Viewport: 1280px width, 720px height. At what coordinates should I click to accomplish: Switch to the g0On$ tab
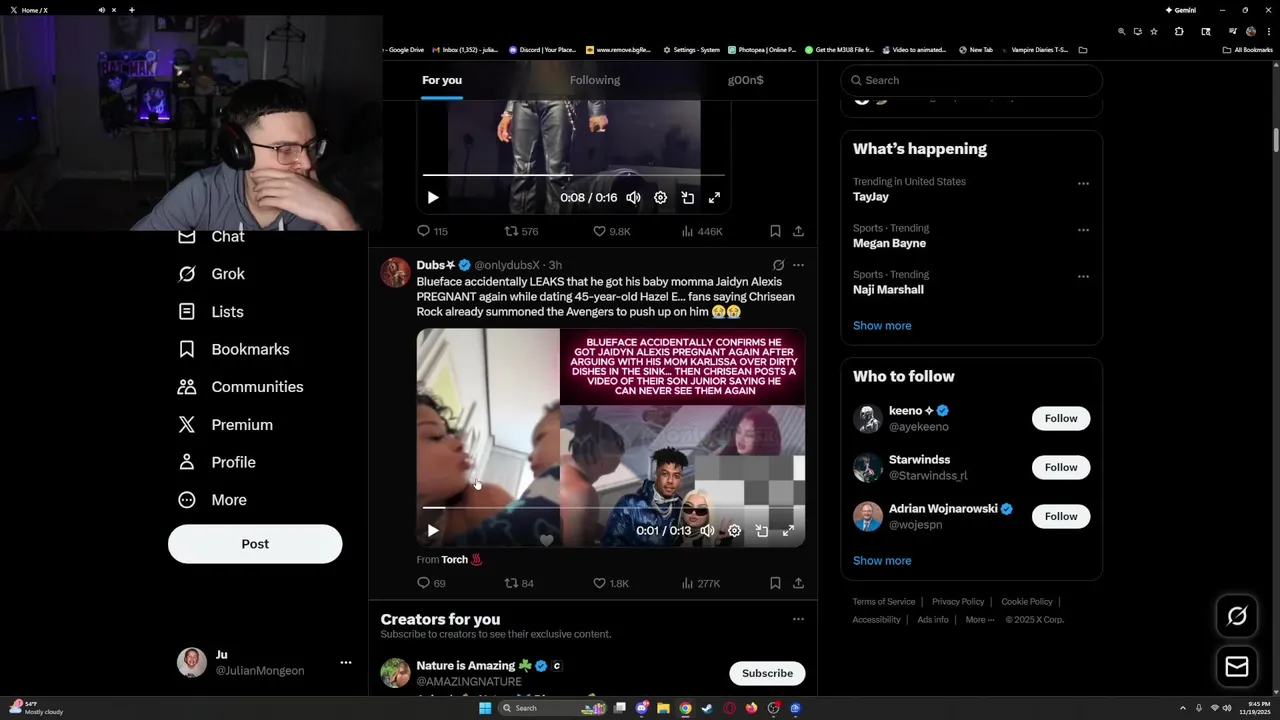tap(745, 80)
